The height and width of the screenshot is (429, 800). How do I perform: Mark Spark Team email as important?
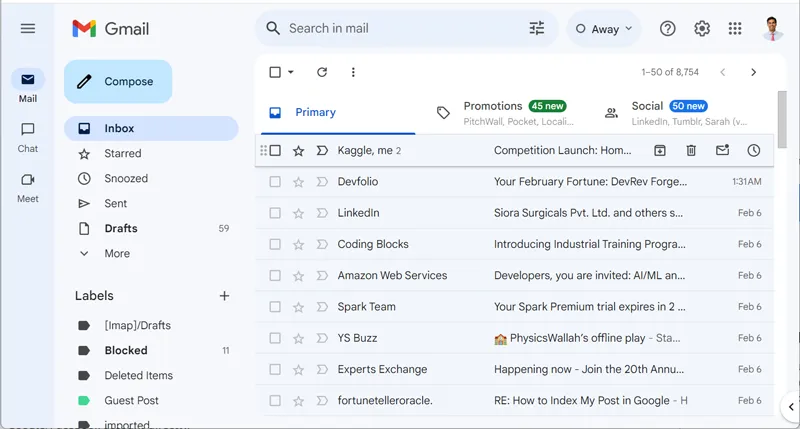[x=322, y=307]
